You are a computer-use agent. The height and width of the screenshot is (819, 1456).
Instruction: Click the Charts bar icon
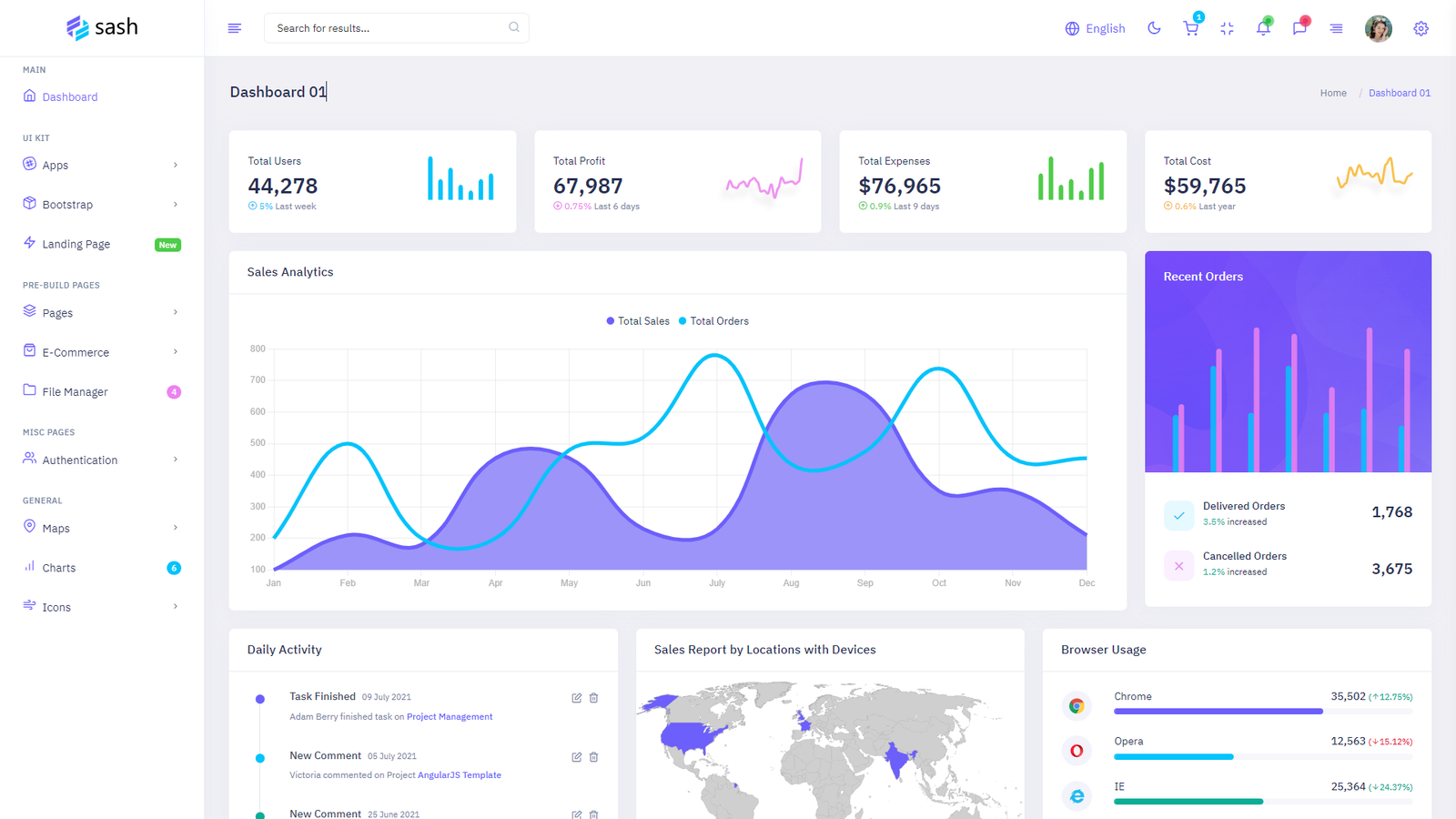pos(29,566)
